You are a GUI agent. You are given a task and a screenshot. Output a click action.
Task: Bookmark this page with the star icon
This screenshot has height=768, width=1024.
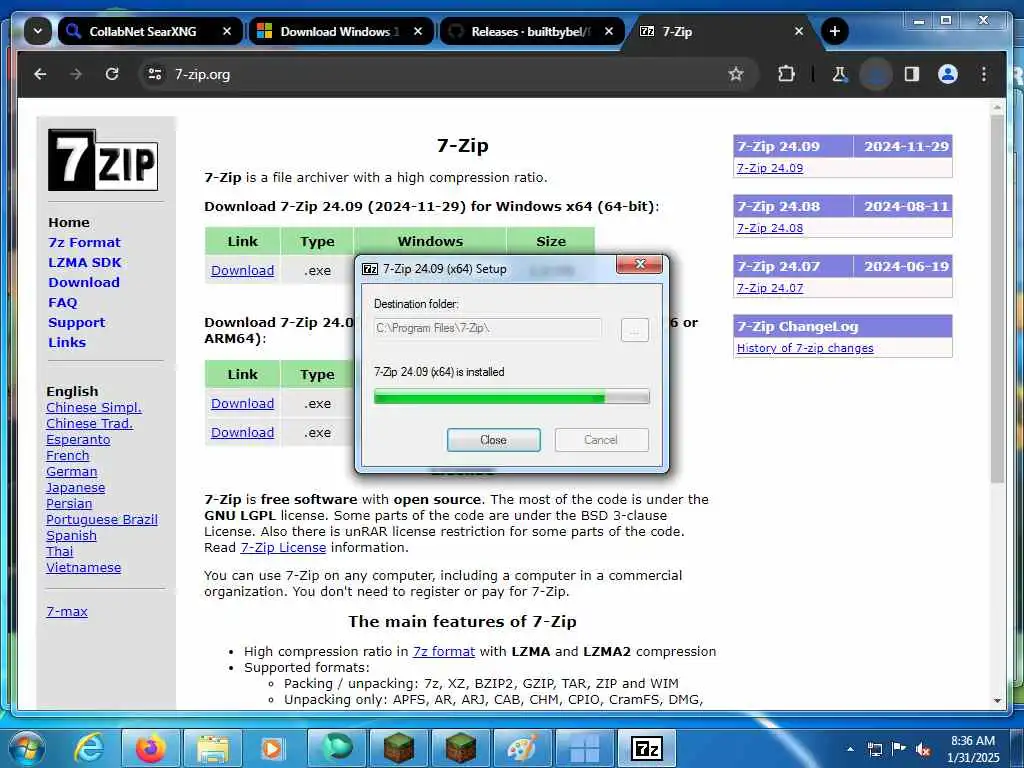tap(736, 74)
